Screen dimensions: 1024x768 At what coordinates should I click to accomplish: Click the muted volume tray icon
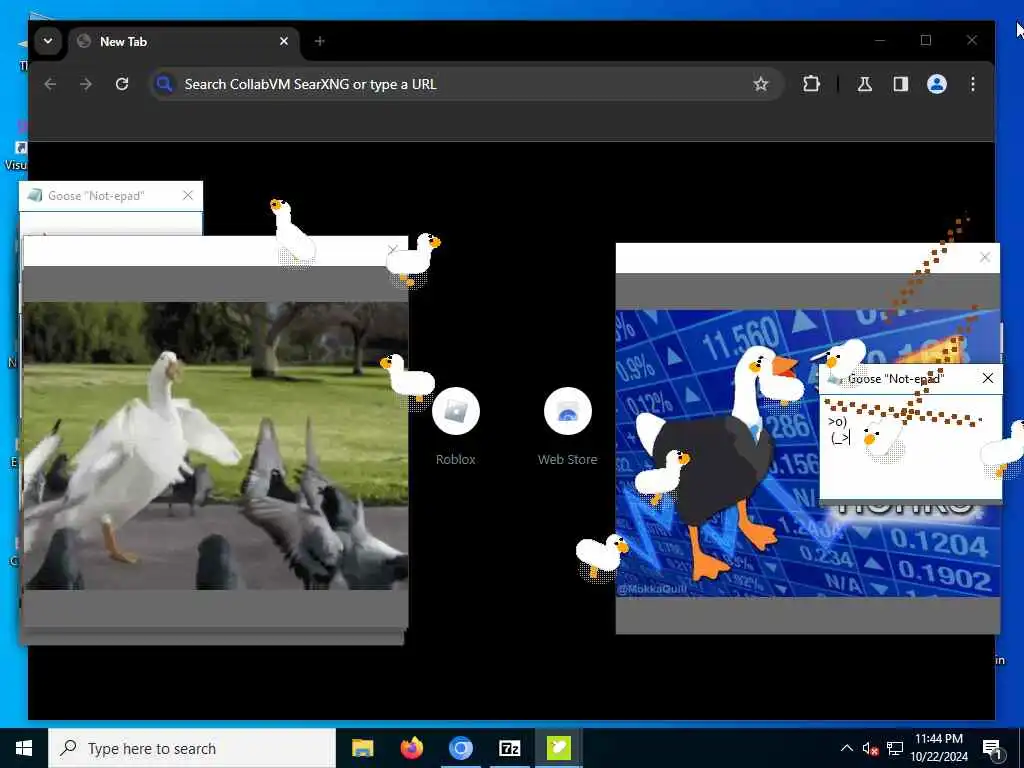870,748
